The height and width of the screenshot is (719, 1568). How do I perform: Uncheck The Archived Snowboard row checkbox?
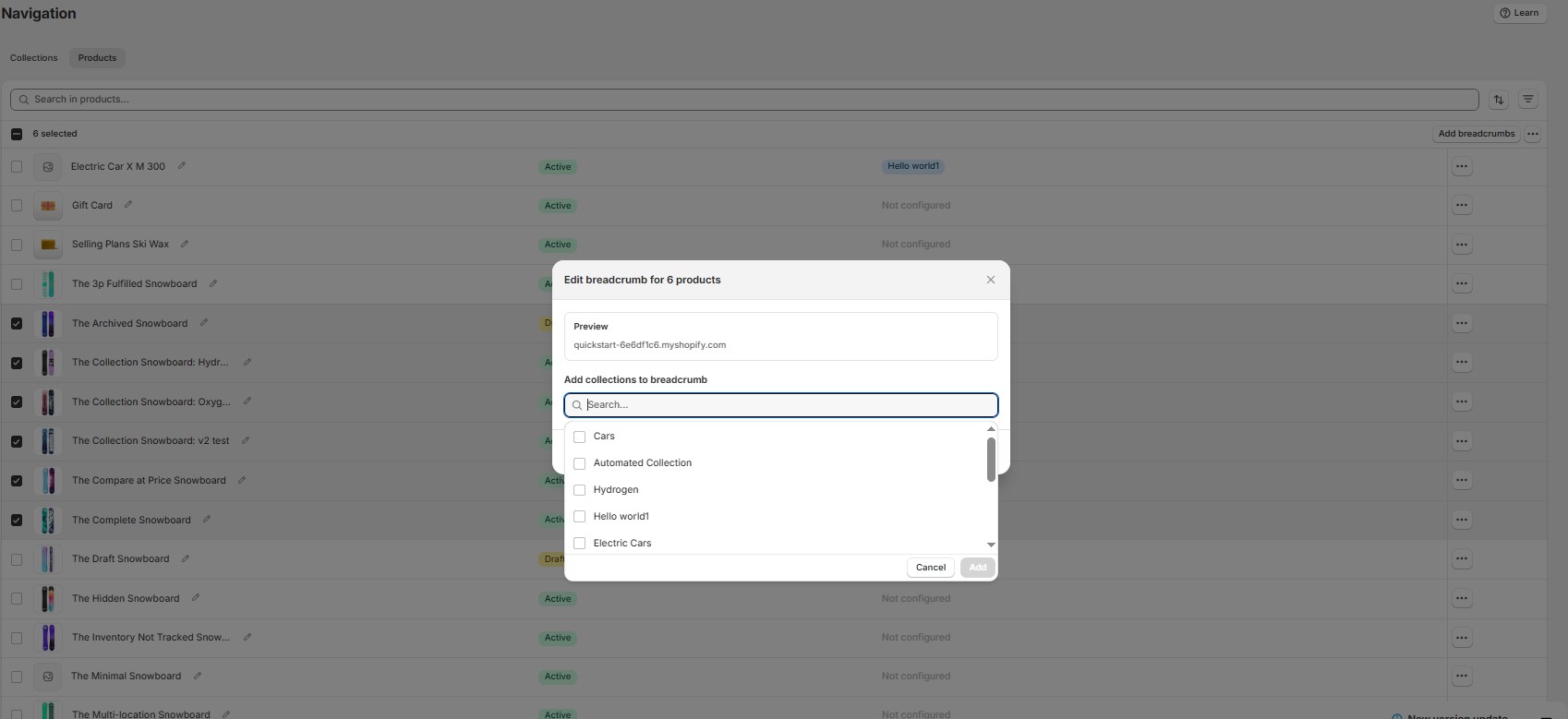17,323
